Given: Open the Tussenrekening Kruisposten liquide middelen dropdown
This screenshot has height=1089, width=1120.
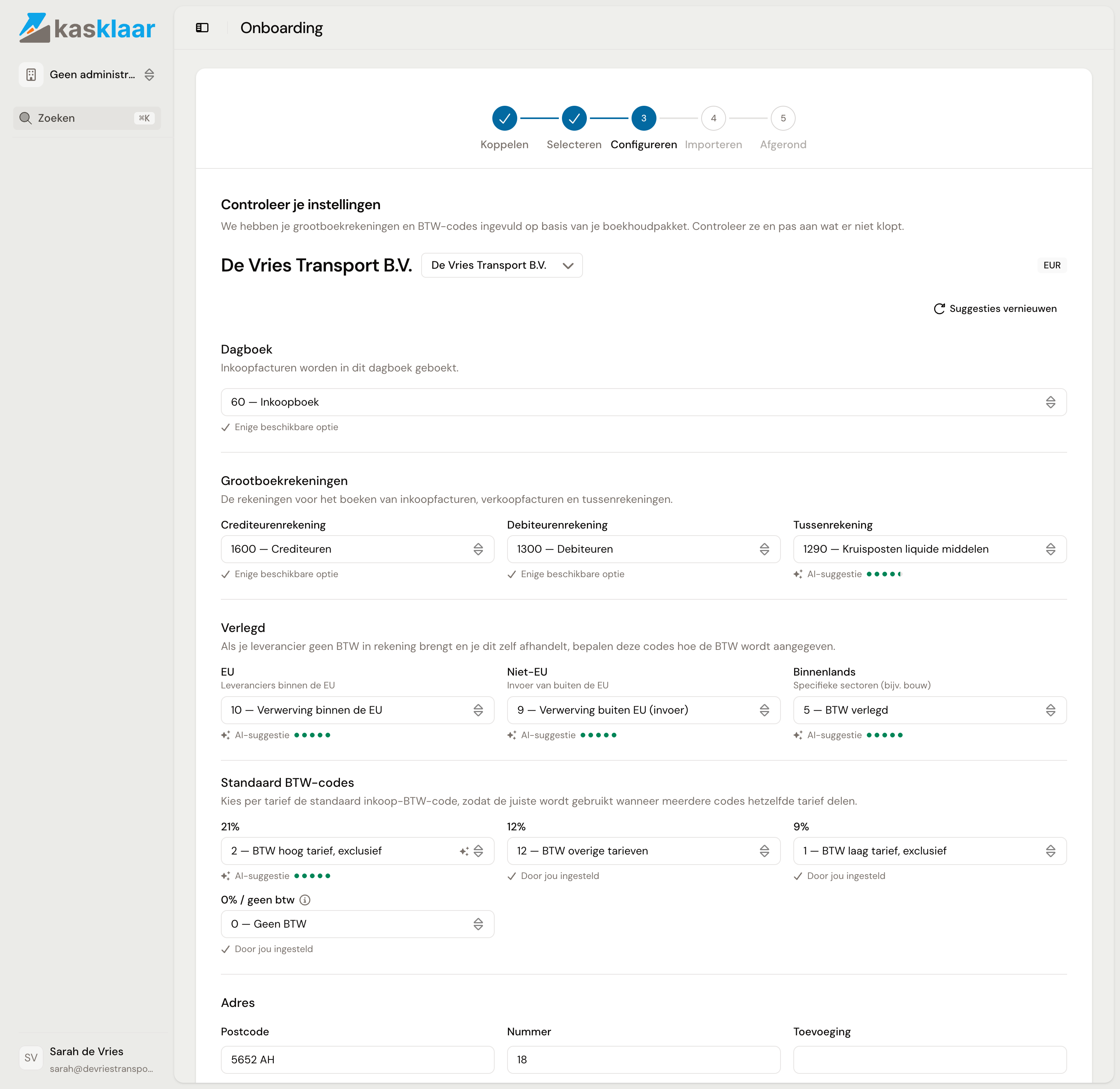Looking at the screenshot, I should [929, 549].
